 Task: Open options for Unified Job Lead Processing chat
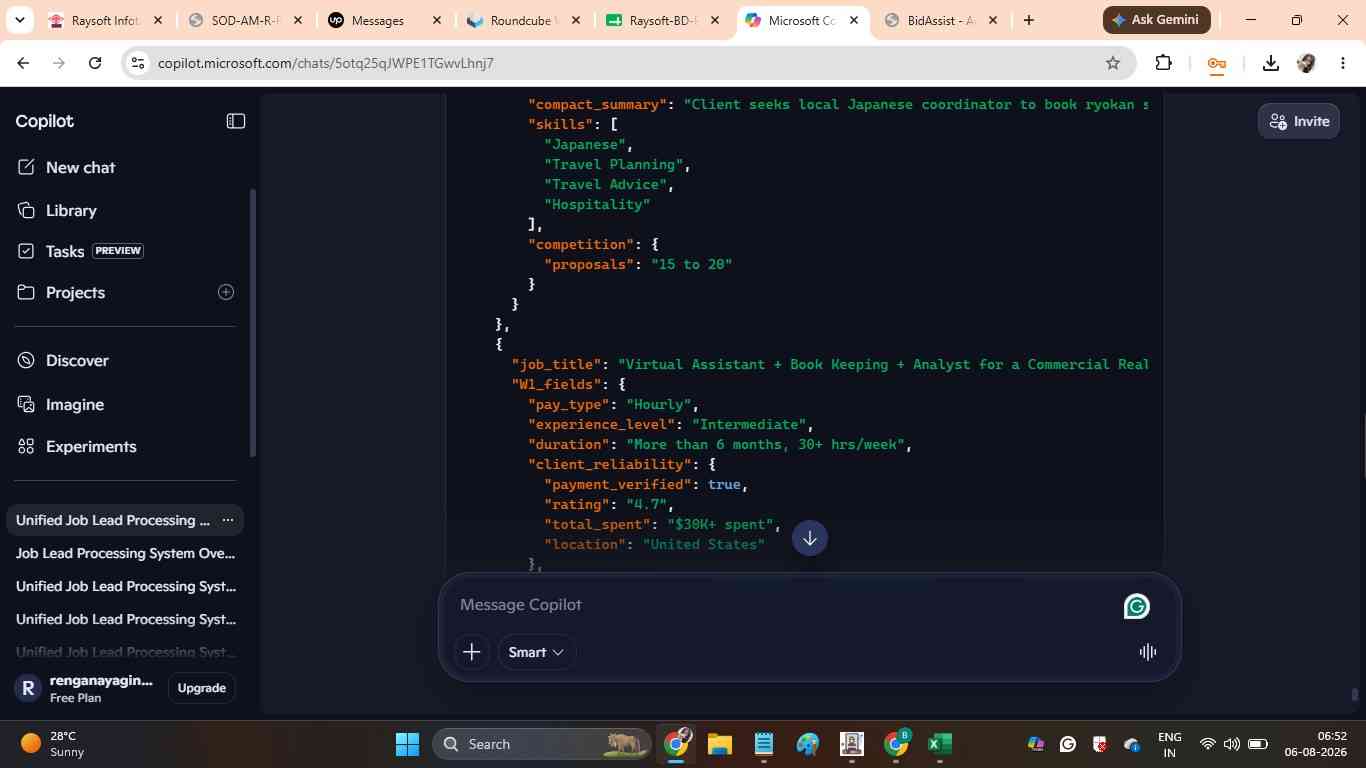[x=228, y=520]
